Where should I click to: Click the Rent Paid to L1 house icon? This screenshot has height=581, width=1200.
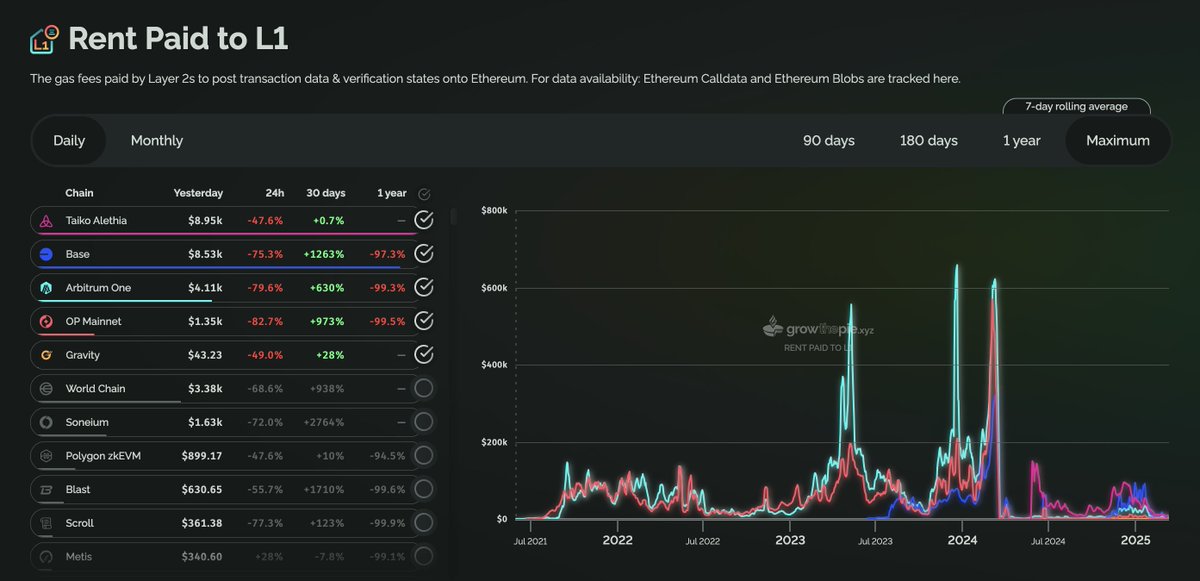44,39
